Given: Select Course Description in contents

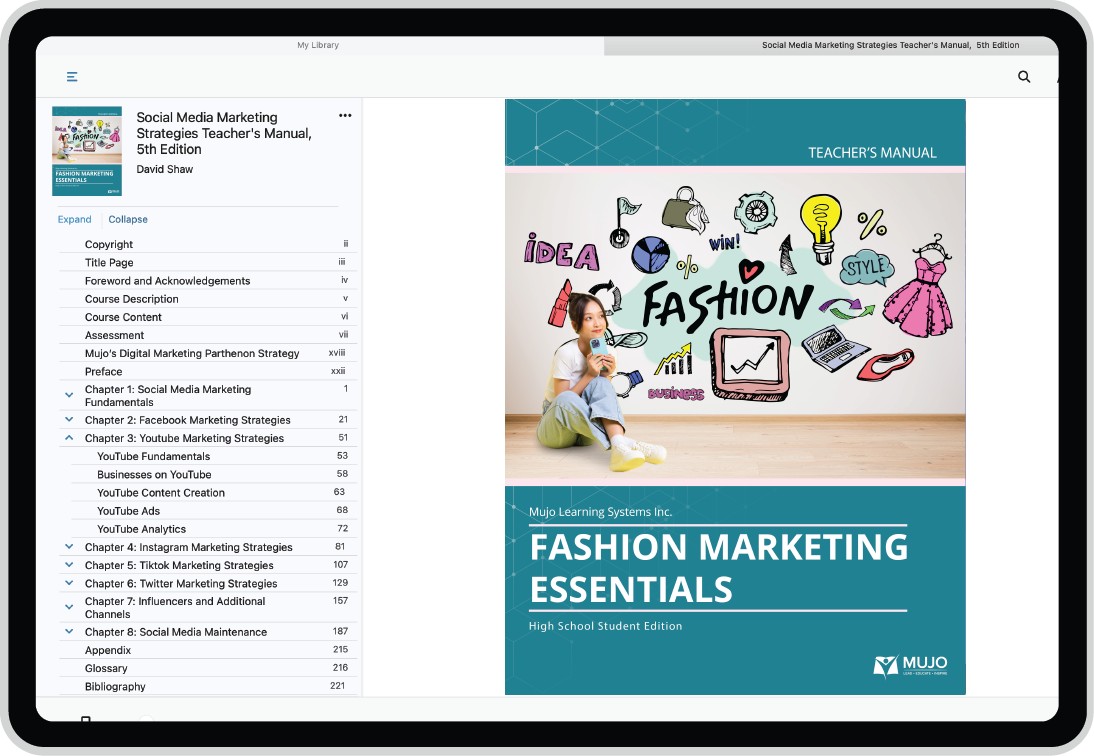Looking at the screenshot, I should coord(132,298).
